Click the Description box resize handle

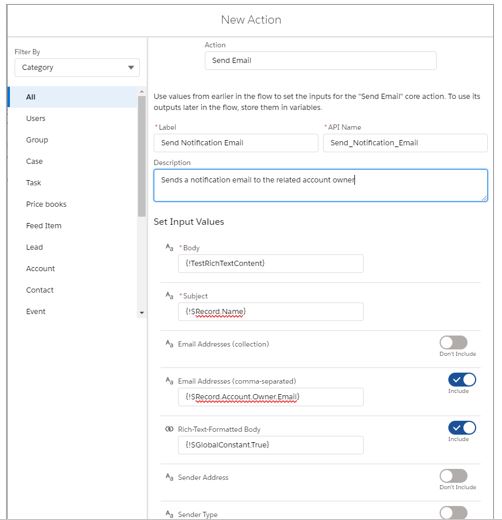pos(484,198)
